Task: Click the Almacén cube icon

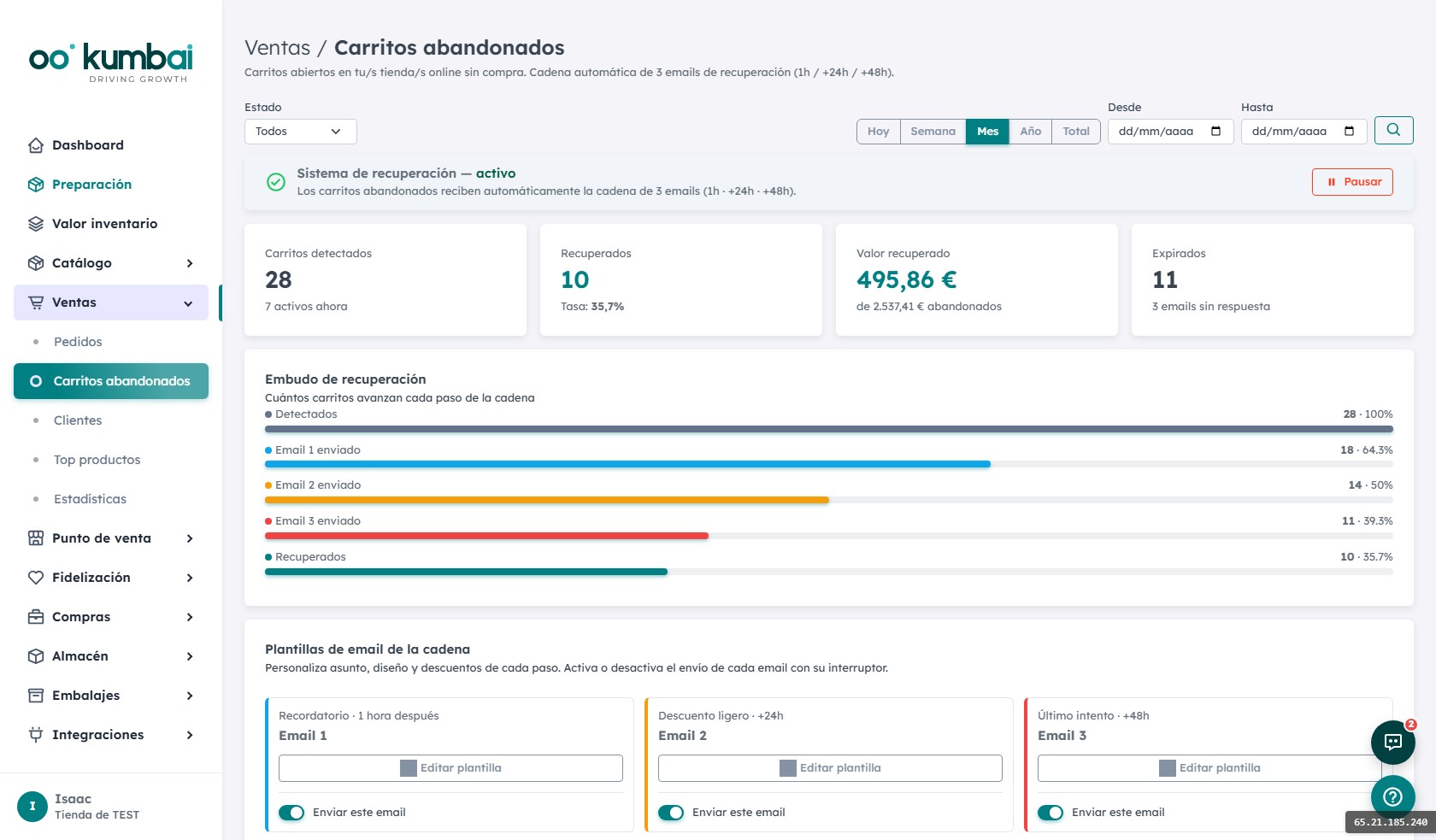Action: click(36, 656)
